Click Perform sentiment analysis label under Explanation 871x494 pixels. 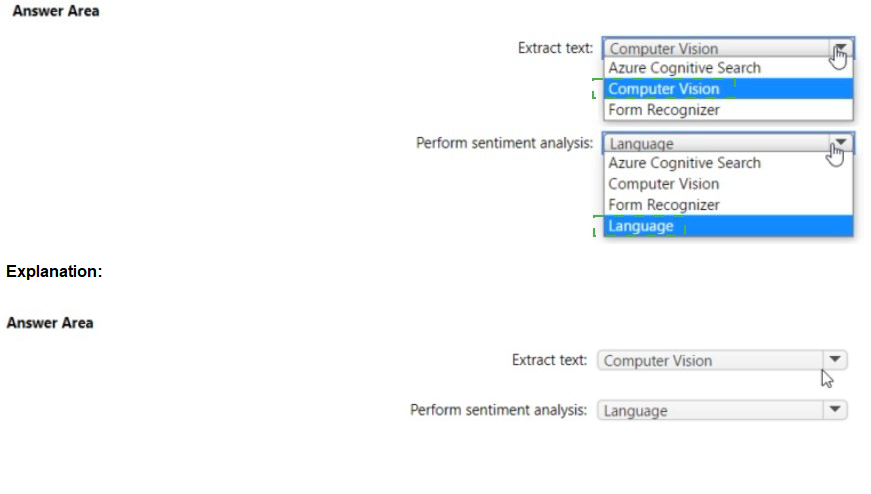point(499,410)
